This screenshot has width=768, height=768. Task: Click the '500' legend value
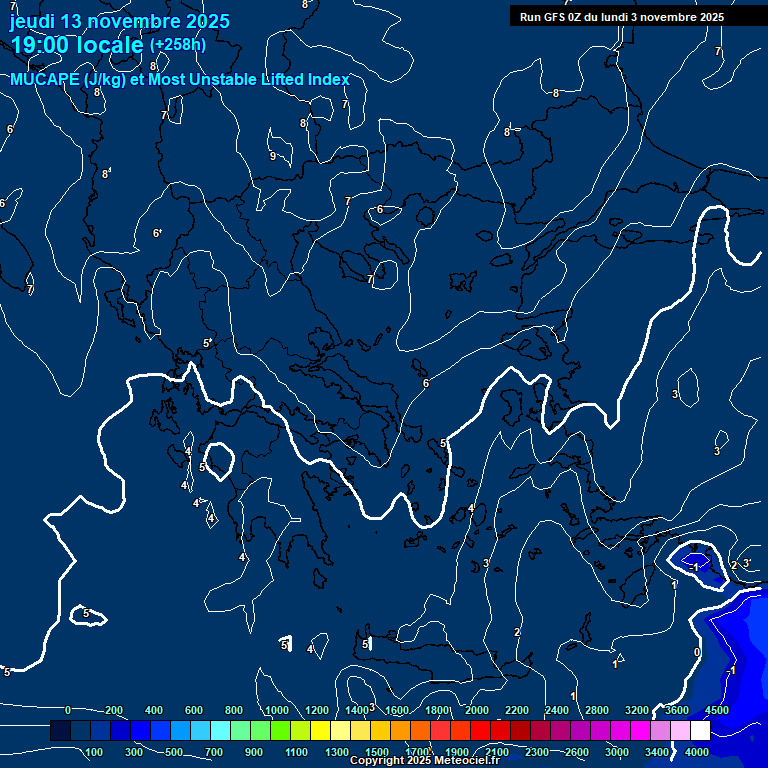click(x=173, y=752)
